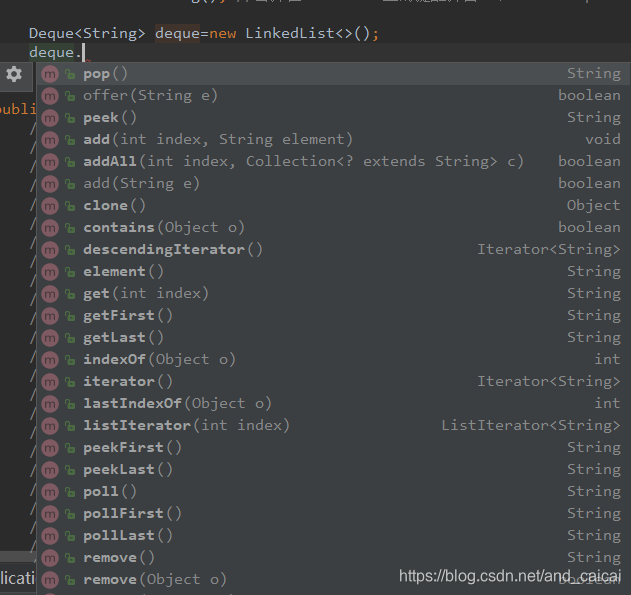Click public-access lock icon beside iterator()
This screenshot has height=595, width=631.
(70, 382)
